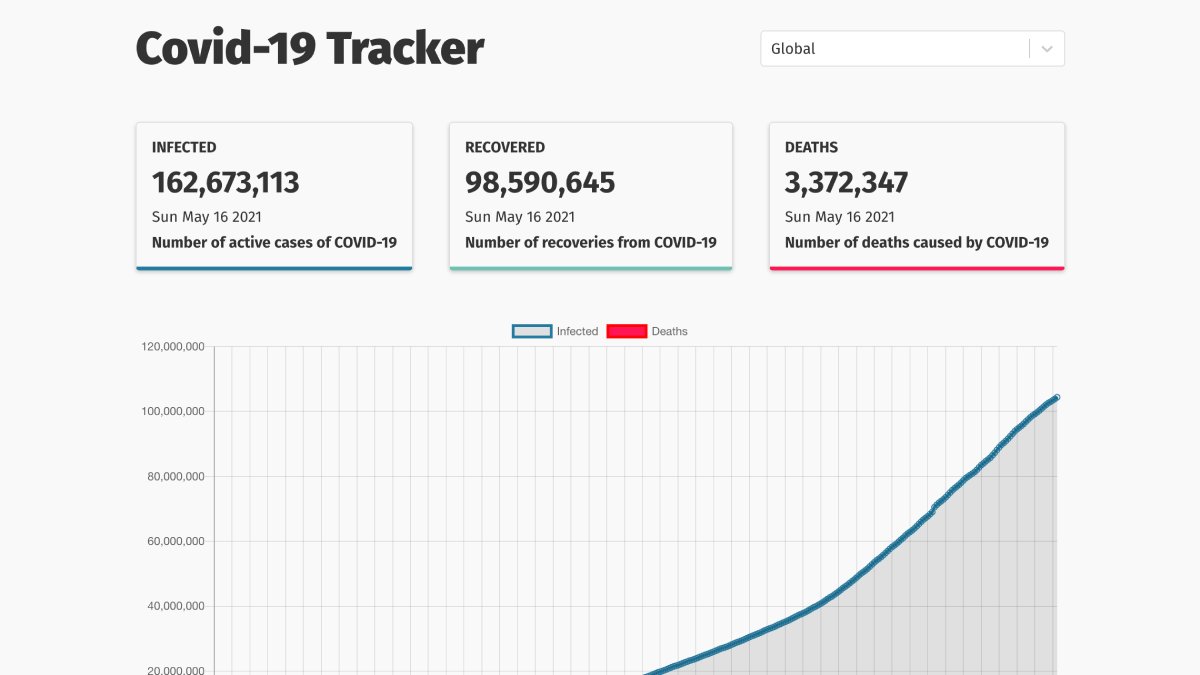Click the last data point on infected curve
This screenshot has height=675, width=1200.
[1056, 398]
